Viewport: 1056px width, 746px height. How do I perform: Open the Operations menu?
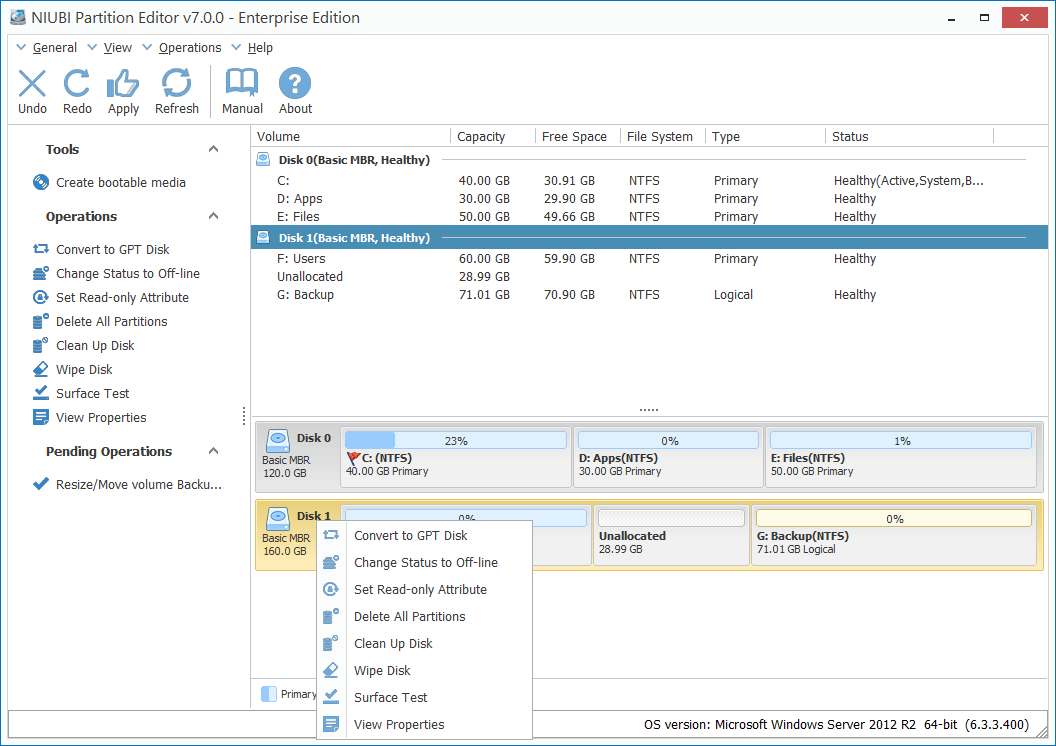click(190, 48)
